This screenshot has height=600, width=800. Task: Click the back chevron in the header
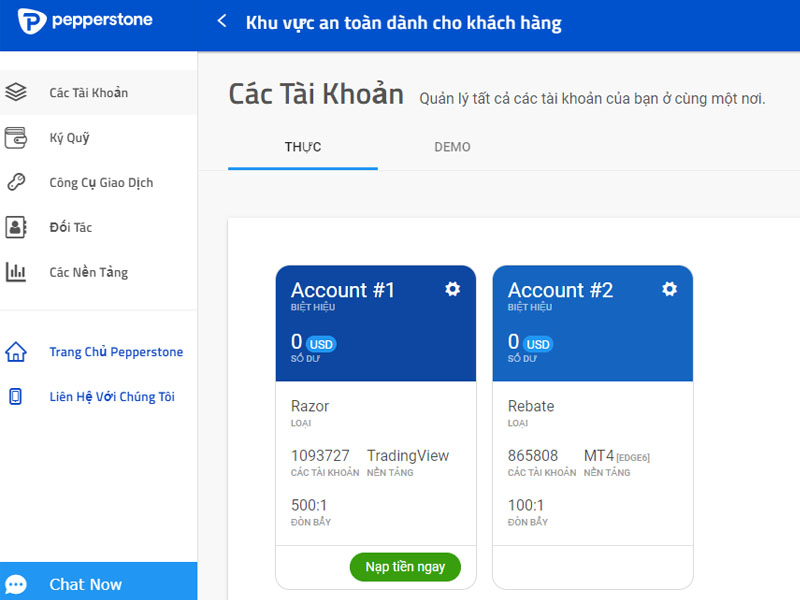coord(221,21)
